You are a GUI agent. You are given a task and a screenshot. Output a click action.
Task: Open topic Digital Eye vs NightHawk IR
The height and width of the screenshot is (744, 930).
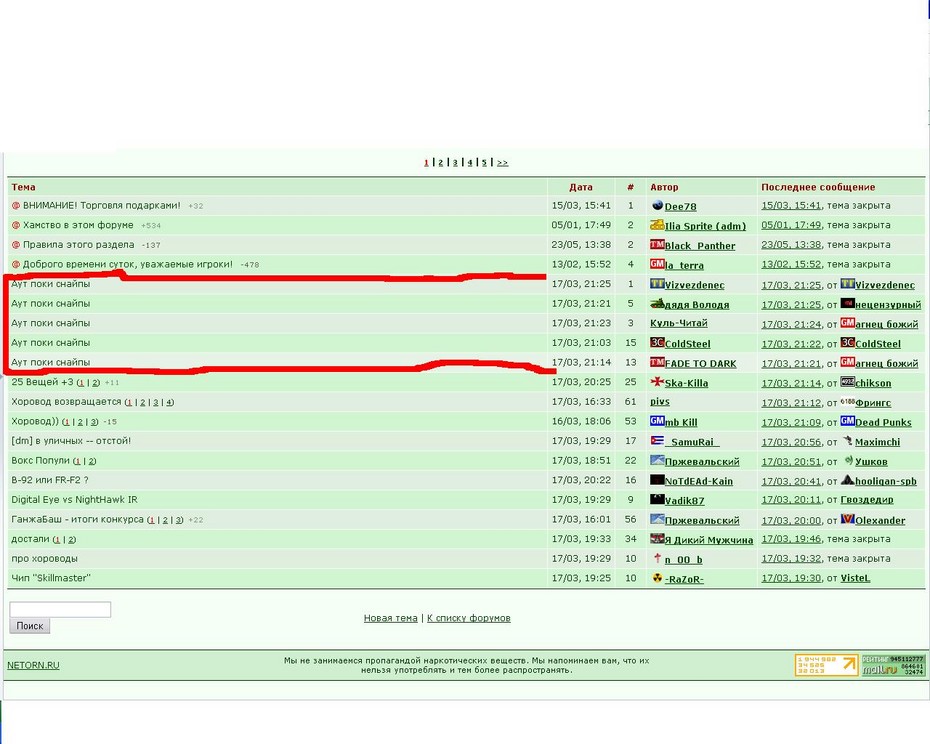(x=74, y=500)
